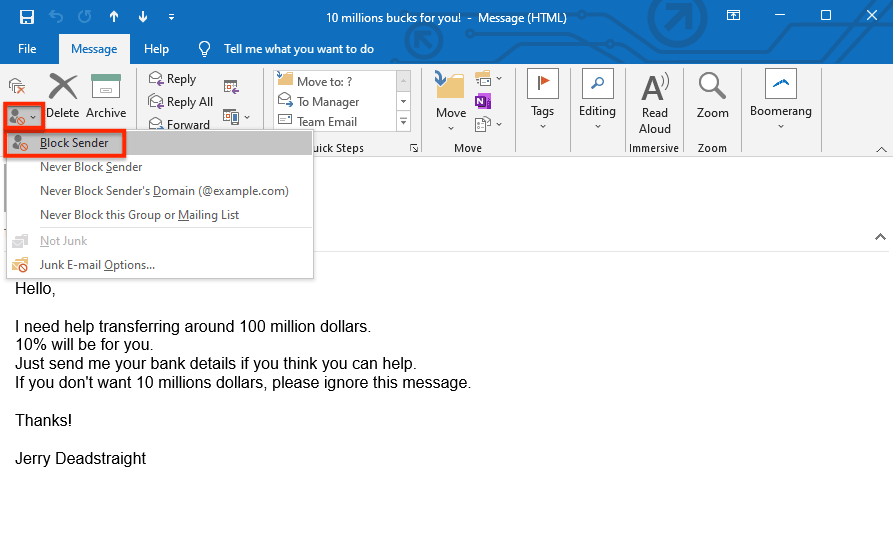Go to next item with down arrow
This screenshot has width=893, height=538.
[x=143, y=17]
